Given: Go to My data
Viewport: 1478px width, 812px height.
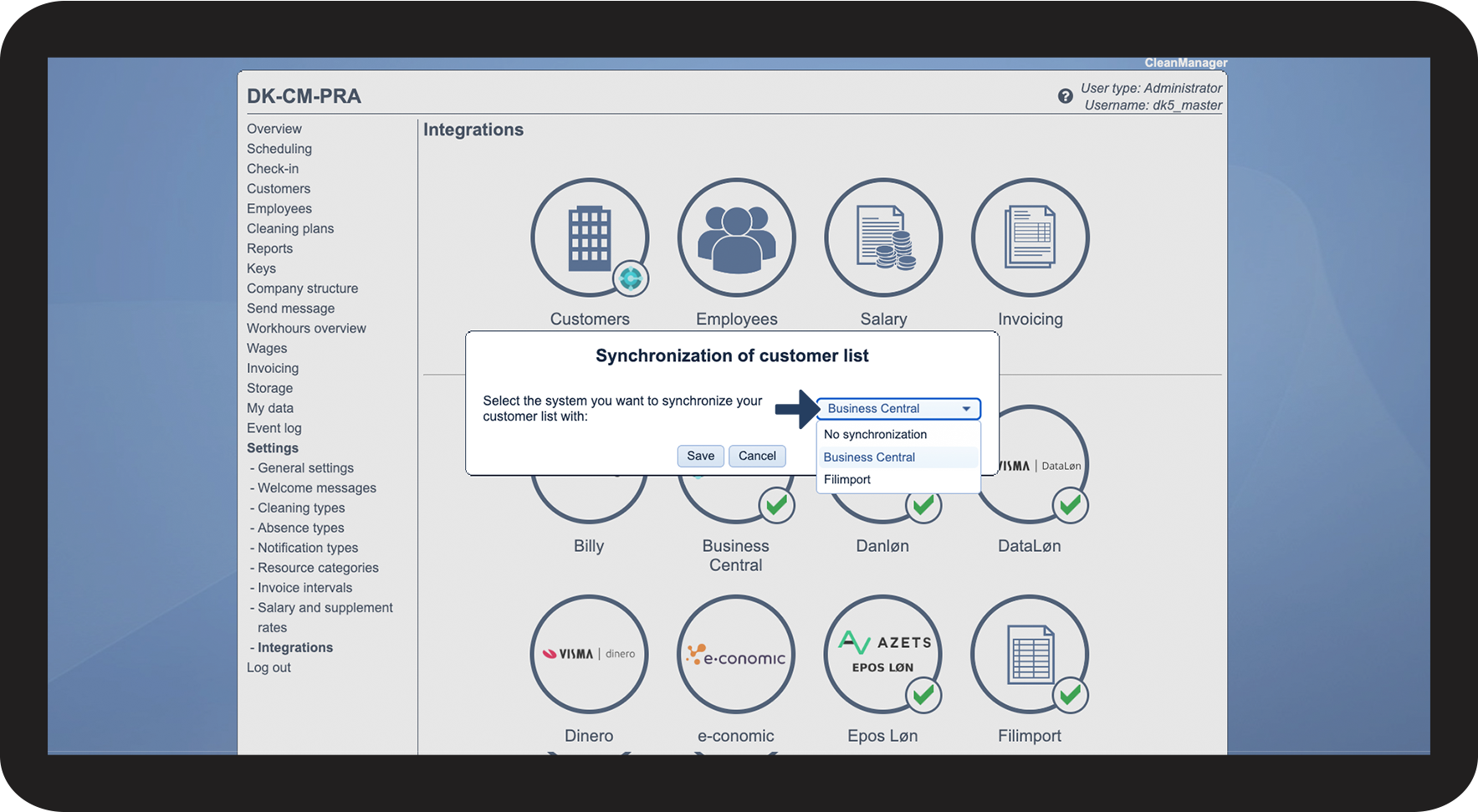Looking at the screenshot, I should pos(270,408).
